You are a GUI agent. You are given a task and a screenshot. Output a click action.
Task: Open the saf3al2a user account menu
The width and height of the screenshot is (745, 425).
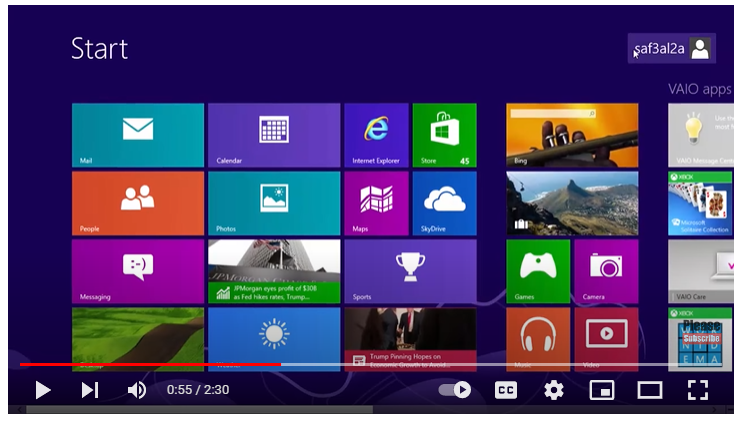[672, 48]
